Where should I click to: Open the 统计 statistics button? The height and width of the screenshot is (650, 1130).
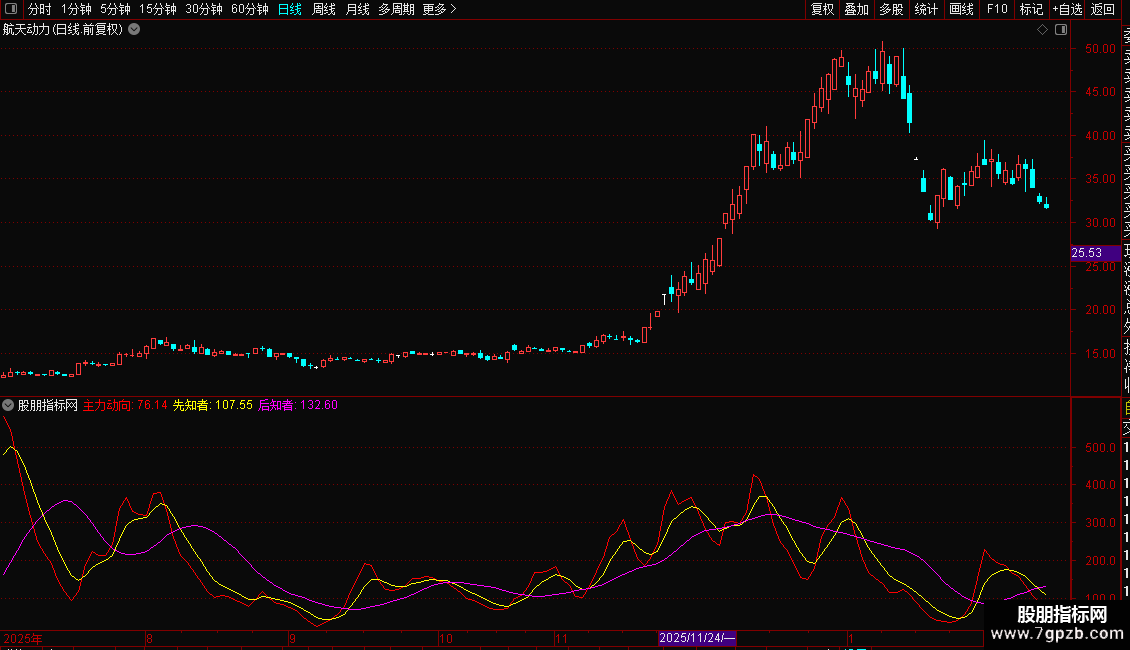tap(926, 9)
